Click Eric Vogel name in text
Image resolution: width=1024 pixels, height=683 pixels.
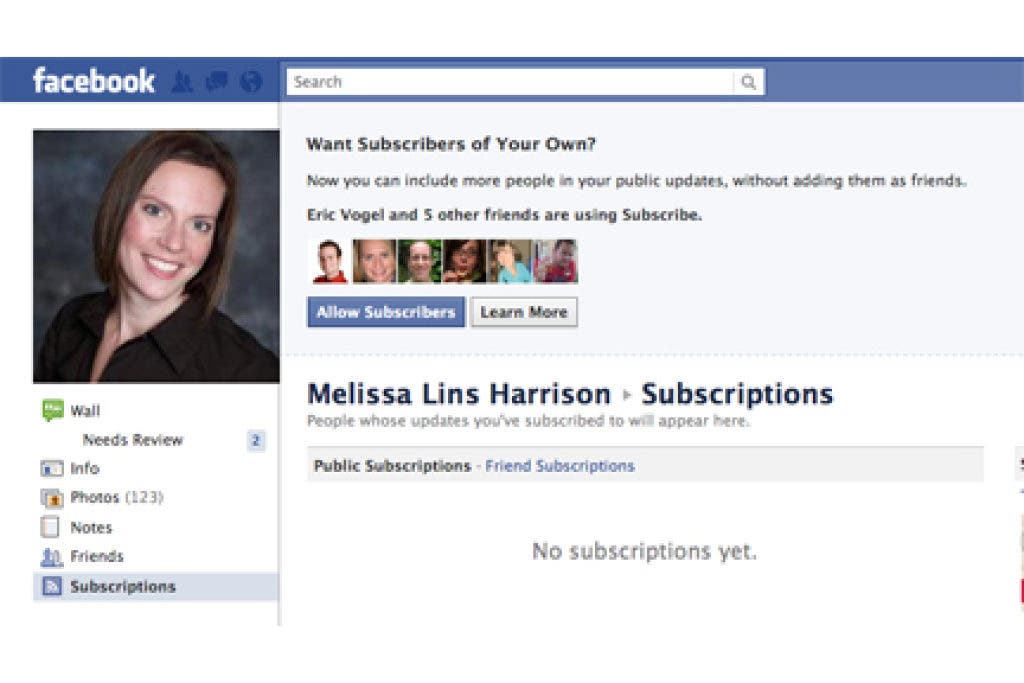click(x=346, y=215)
